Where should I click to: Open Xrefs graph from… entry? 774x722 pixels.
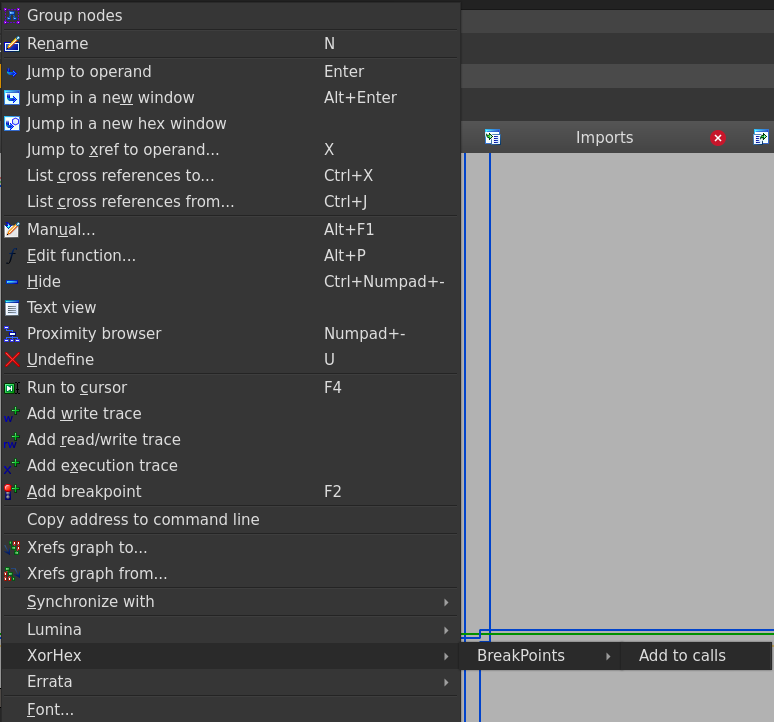click(230, 574)
